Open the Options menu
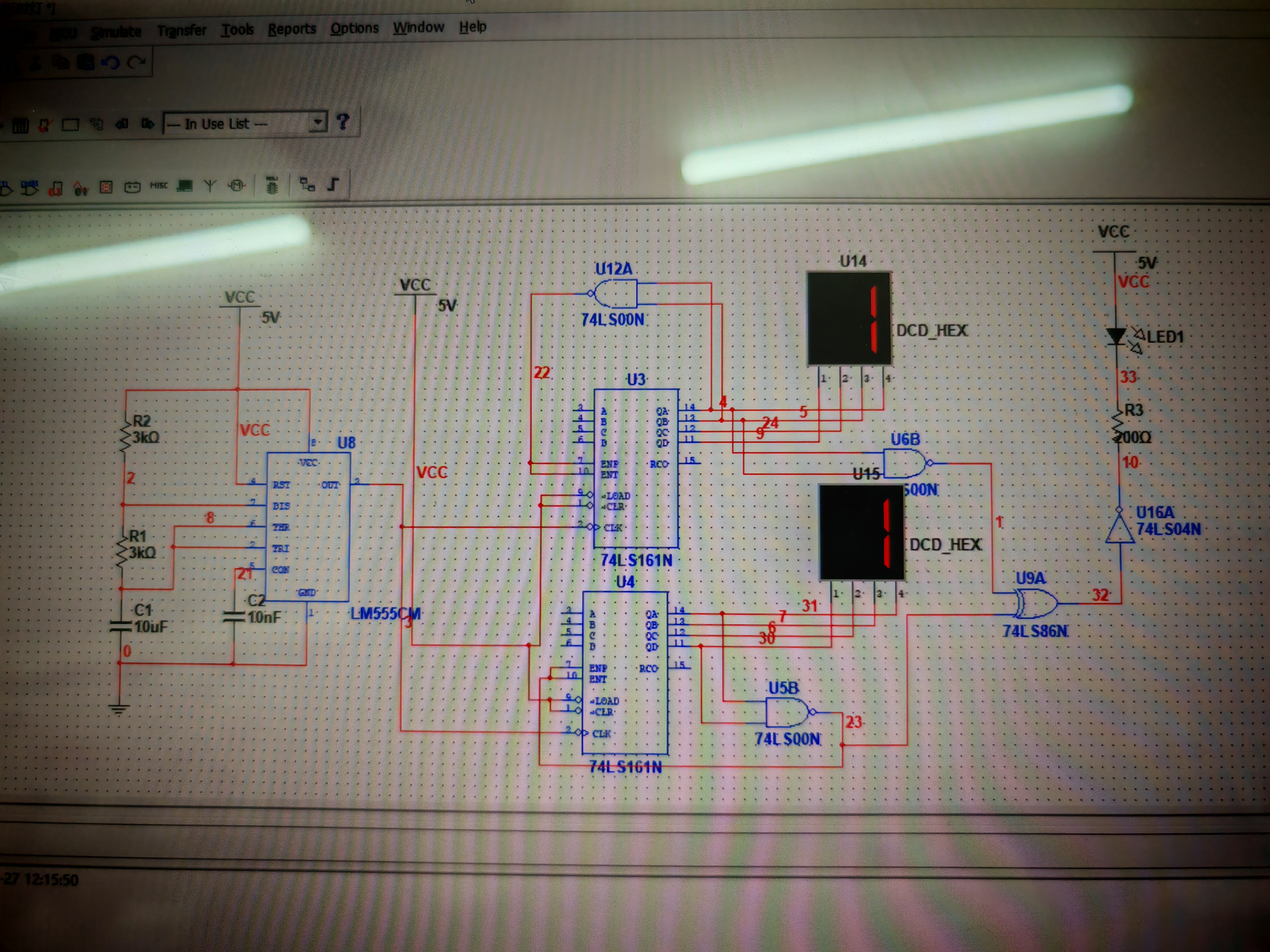 coord(354,28)
